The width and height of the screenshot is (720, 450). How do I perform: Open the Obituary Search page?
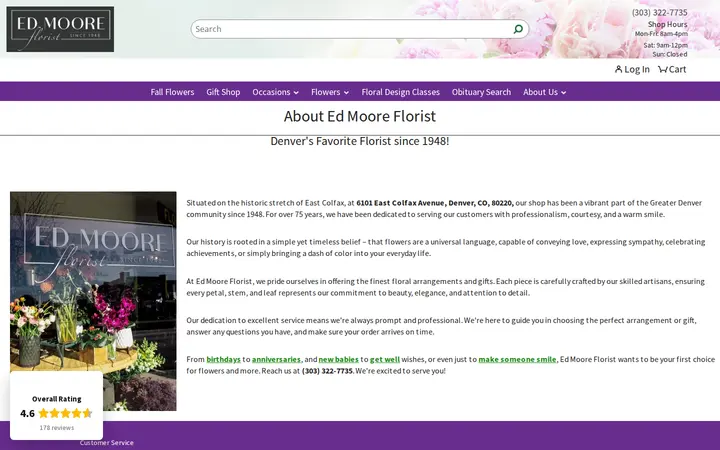pos(481,92)
